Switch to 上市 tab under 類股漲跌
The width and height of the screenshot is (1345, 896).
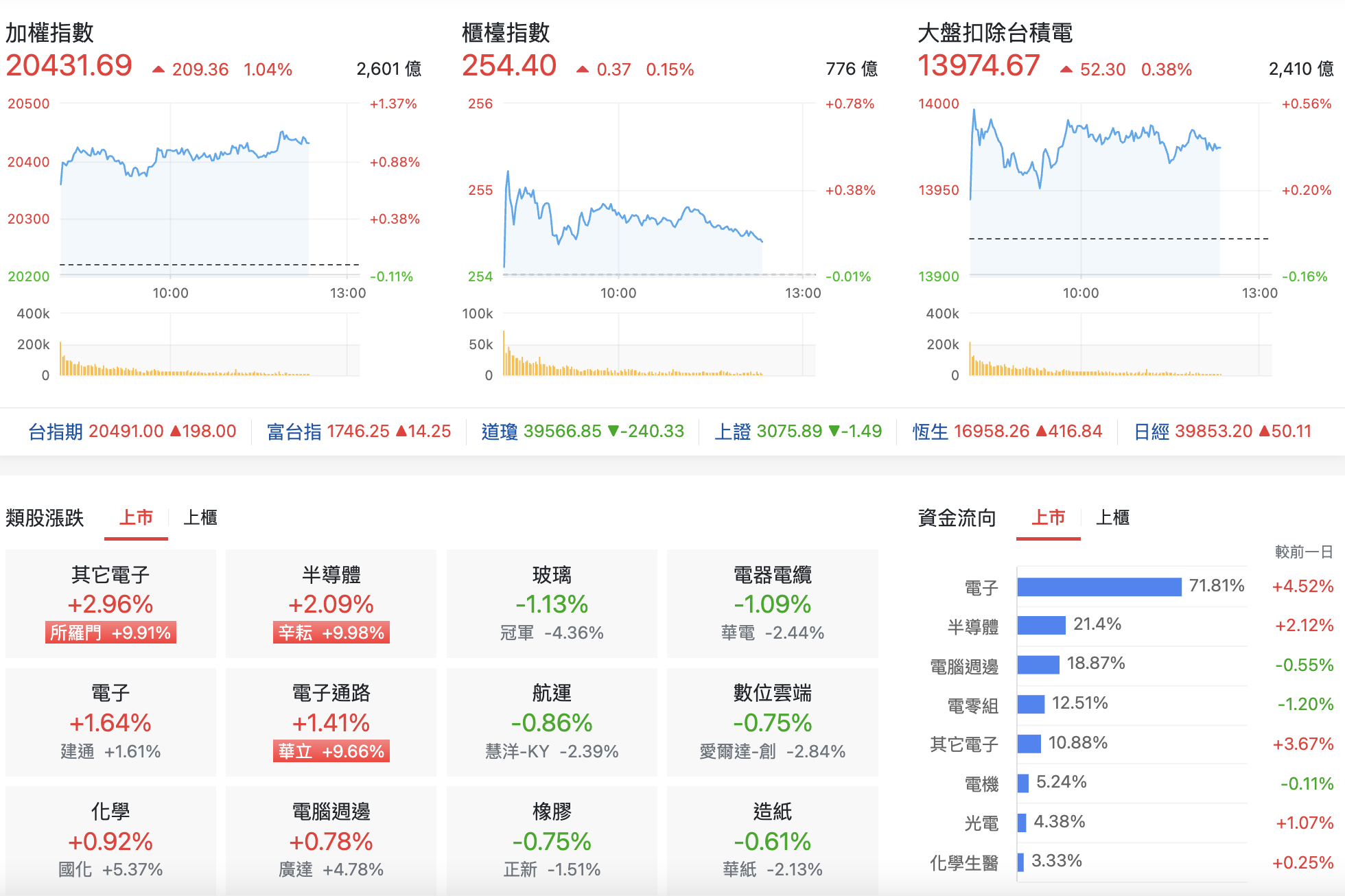pos(136,517)
